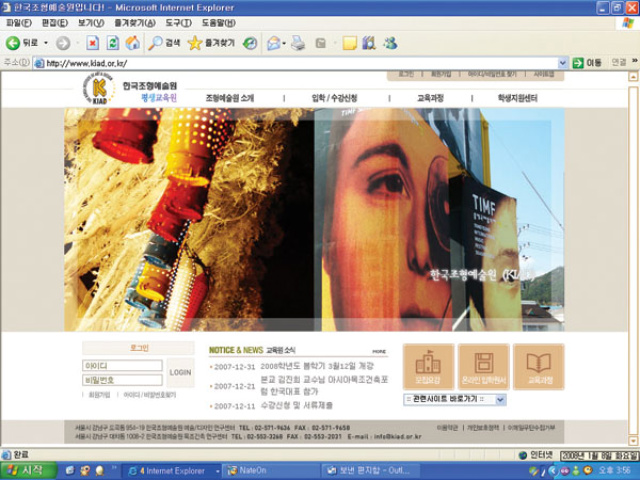Click the grey Forward arrow button
This screenshot has width=640, height=480.
pyautogui.click(x=63, y=43)
